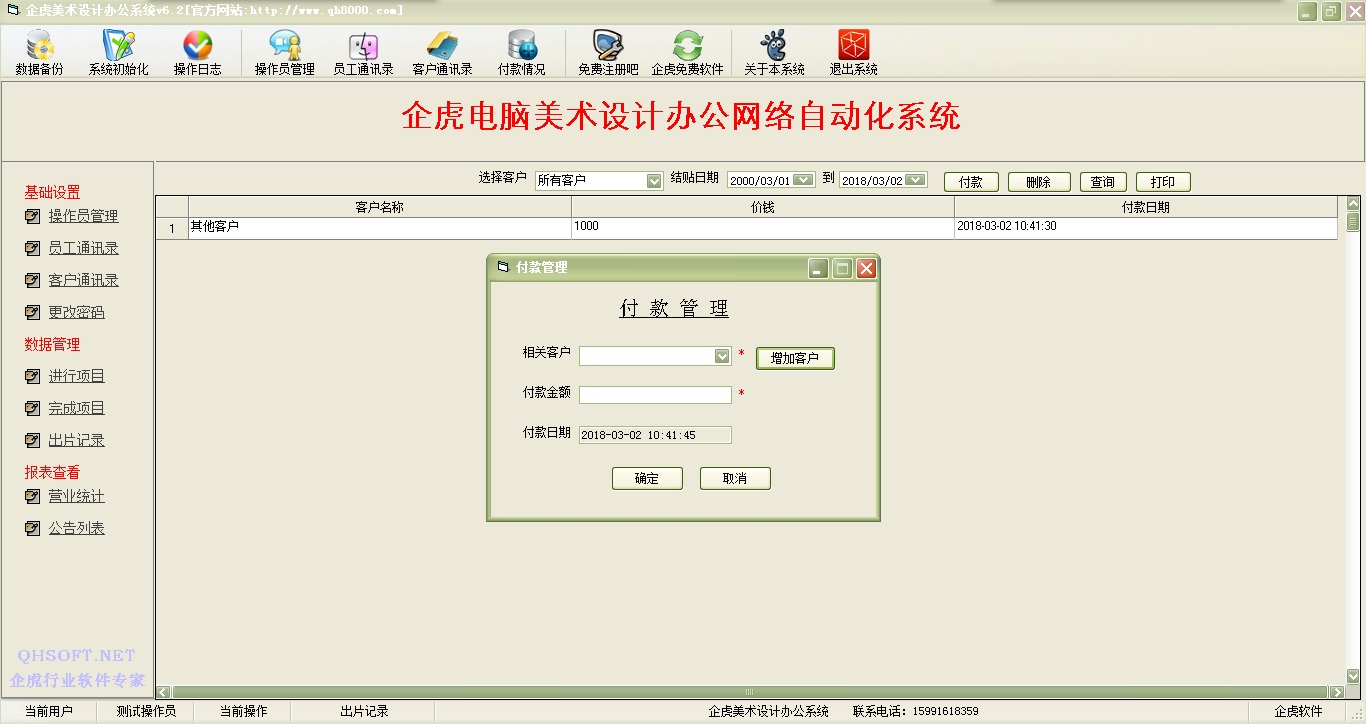The height and width of the screenshot is (724, 1366).
Task: Select row header number 1
Action: 172,228
